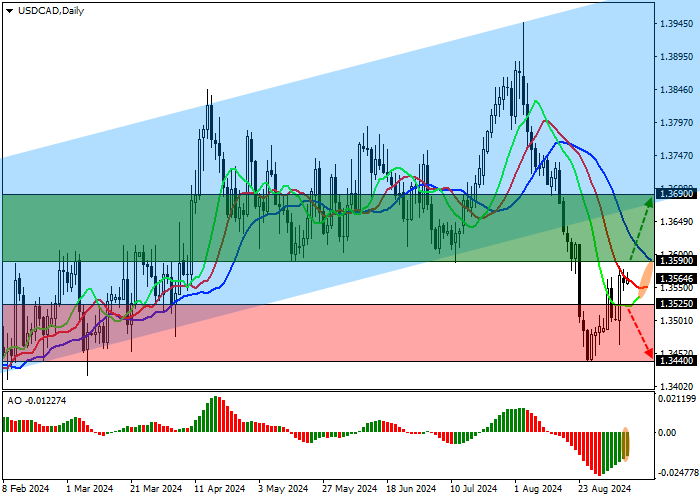Select the 3 May 2024 date label
This screenshot has width=700, height=500.
click(283, 488)
